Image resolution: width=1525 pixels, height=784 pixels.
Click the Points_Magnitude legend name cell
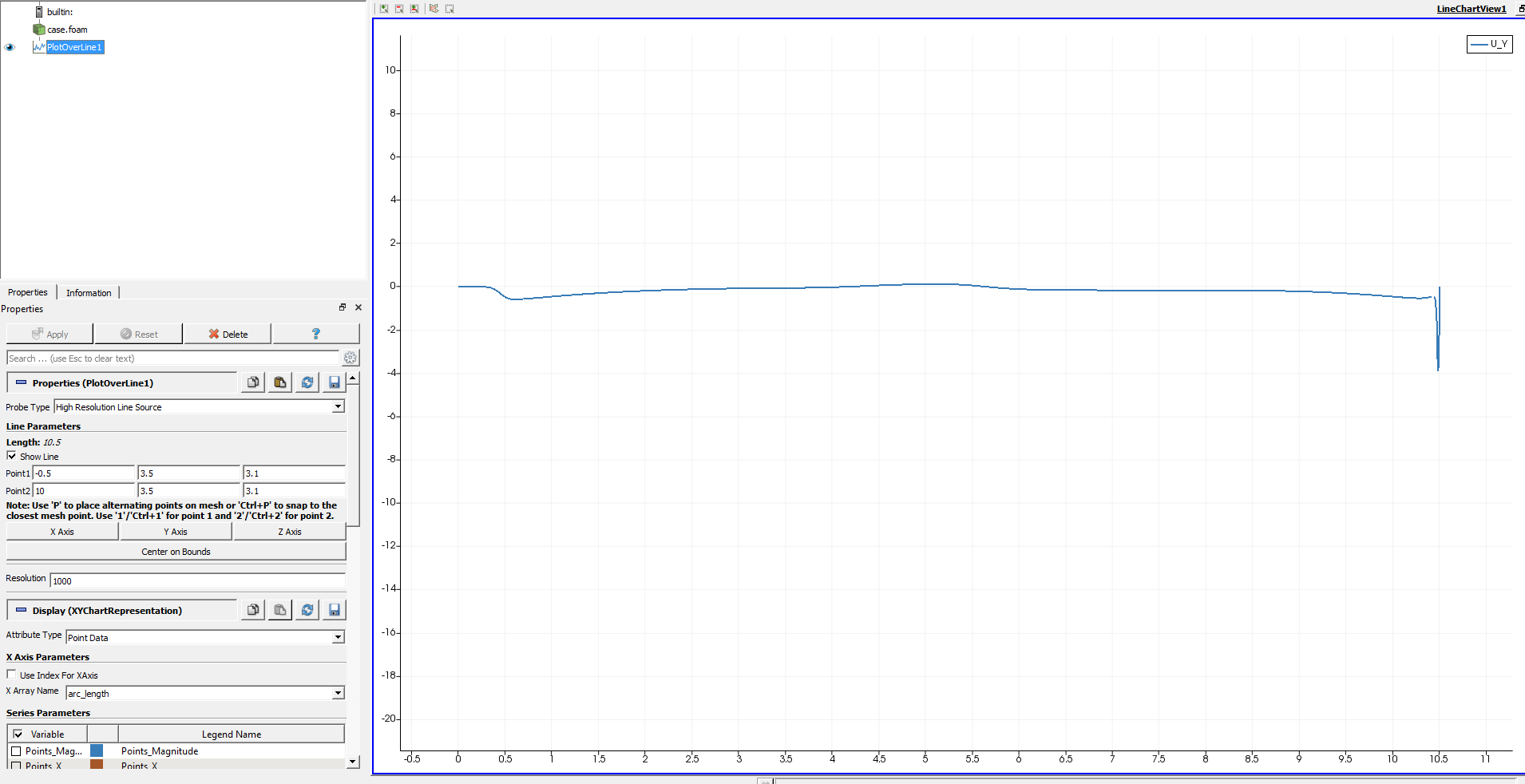pos(232,751)
